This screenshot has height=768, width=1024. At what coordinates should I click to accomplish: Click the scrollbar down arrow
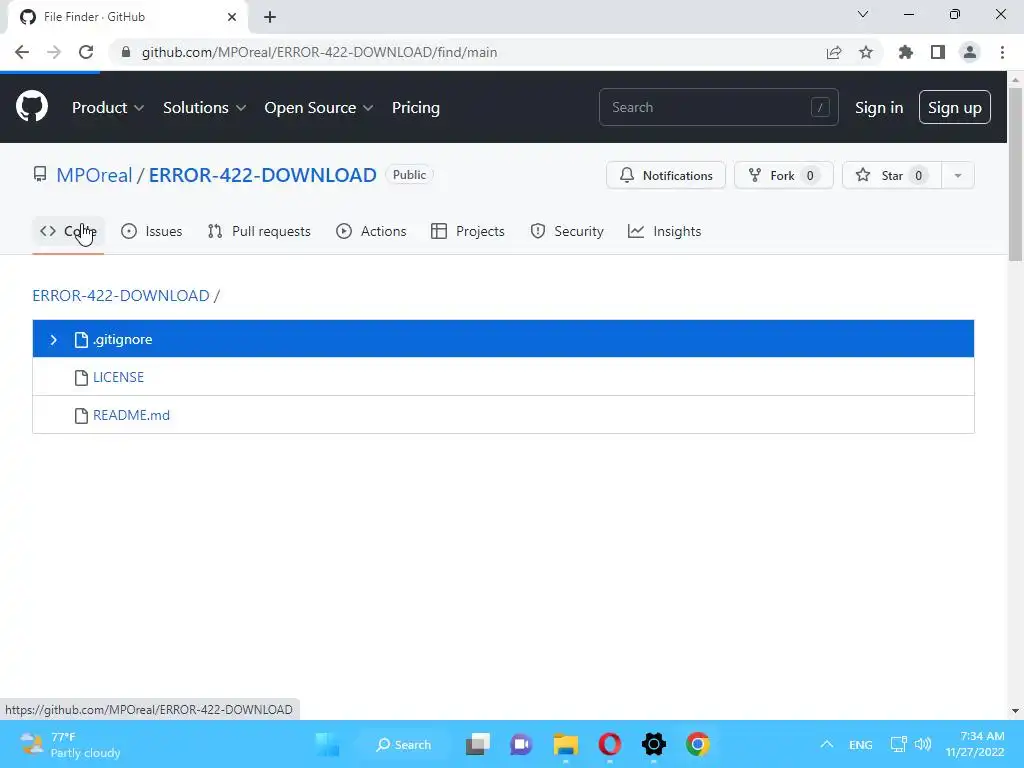coord(1015,711)
